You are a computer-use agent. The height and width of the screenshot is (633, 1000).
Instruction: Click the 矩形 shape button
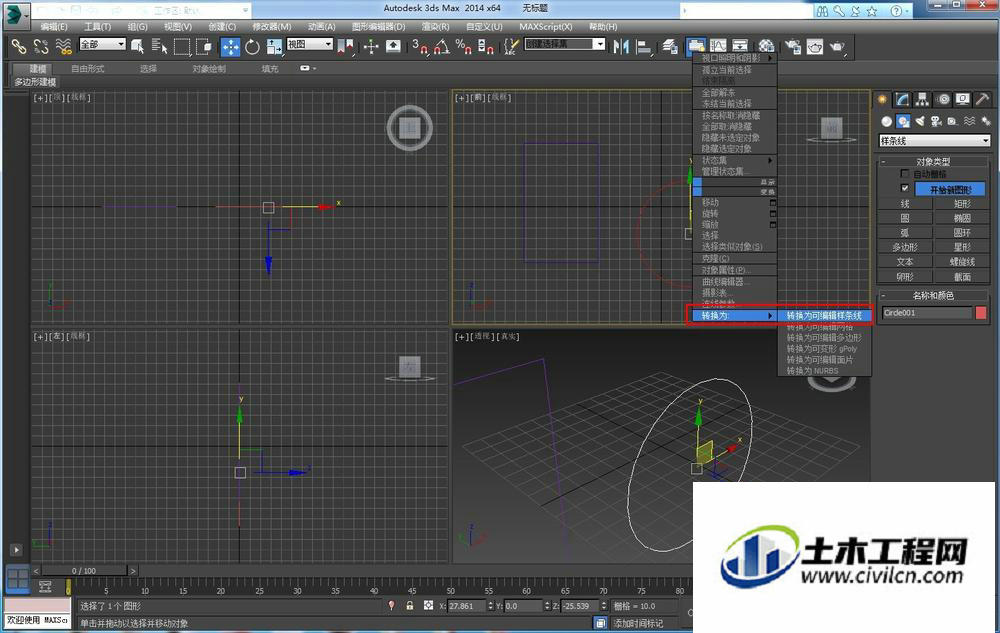[x=962, y=204]
